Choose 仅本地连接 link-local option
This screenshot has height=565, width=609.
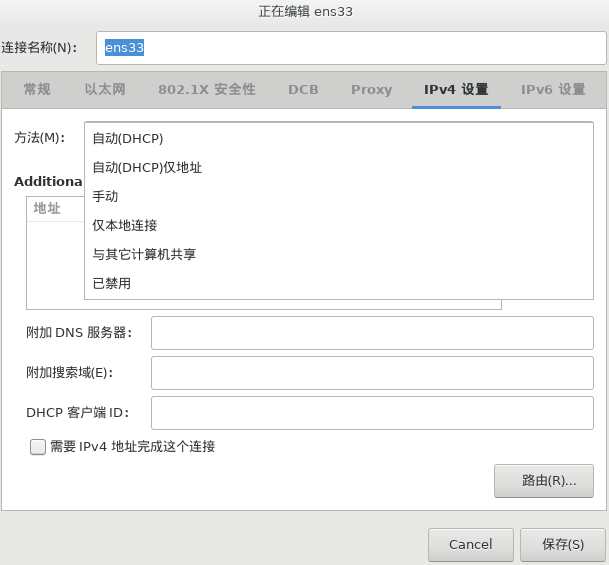pos(339,225)
